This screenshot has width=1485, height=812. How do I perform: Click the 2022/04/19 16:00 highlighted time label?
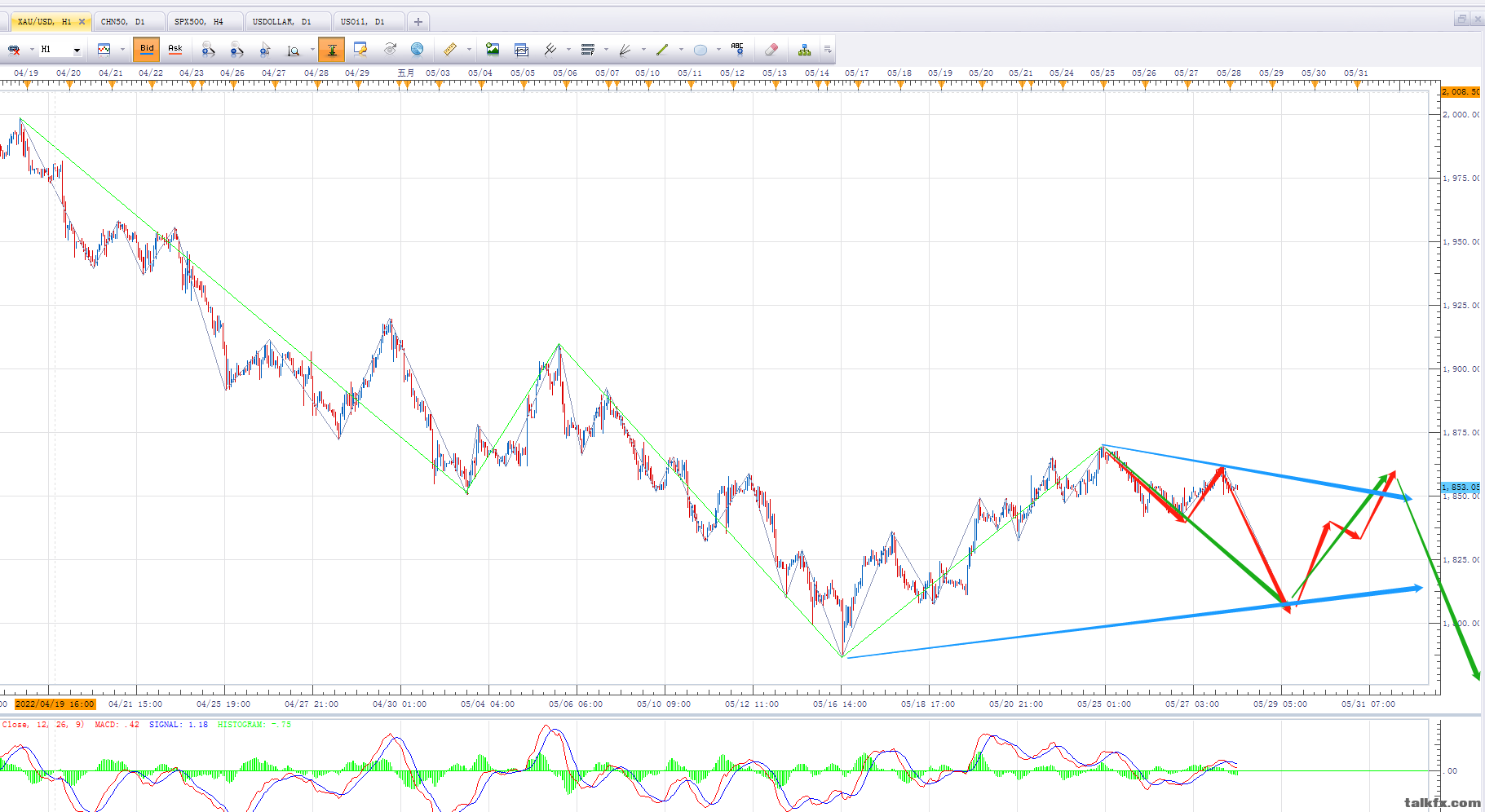55,704
